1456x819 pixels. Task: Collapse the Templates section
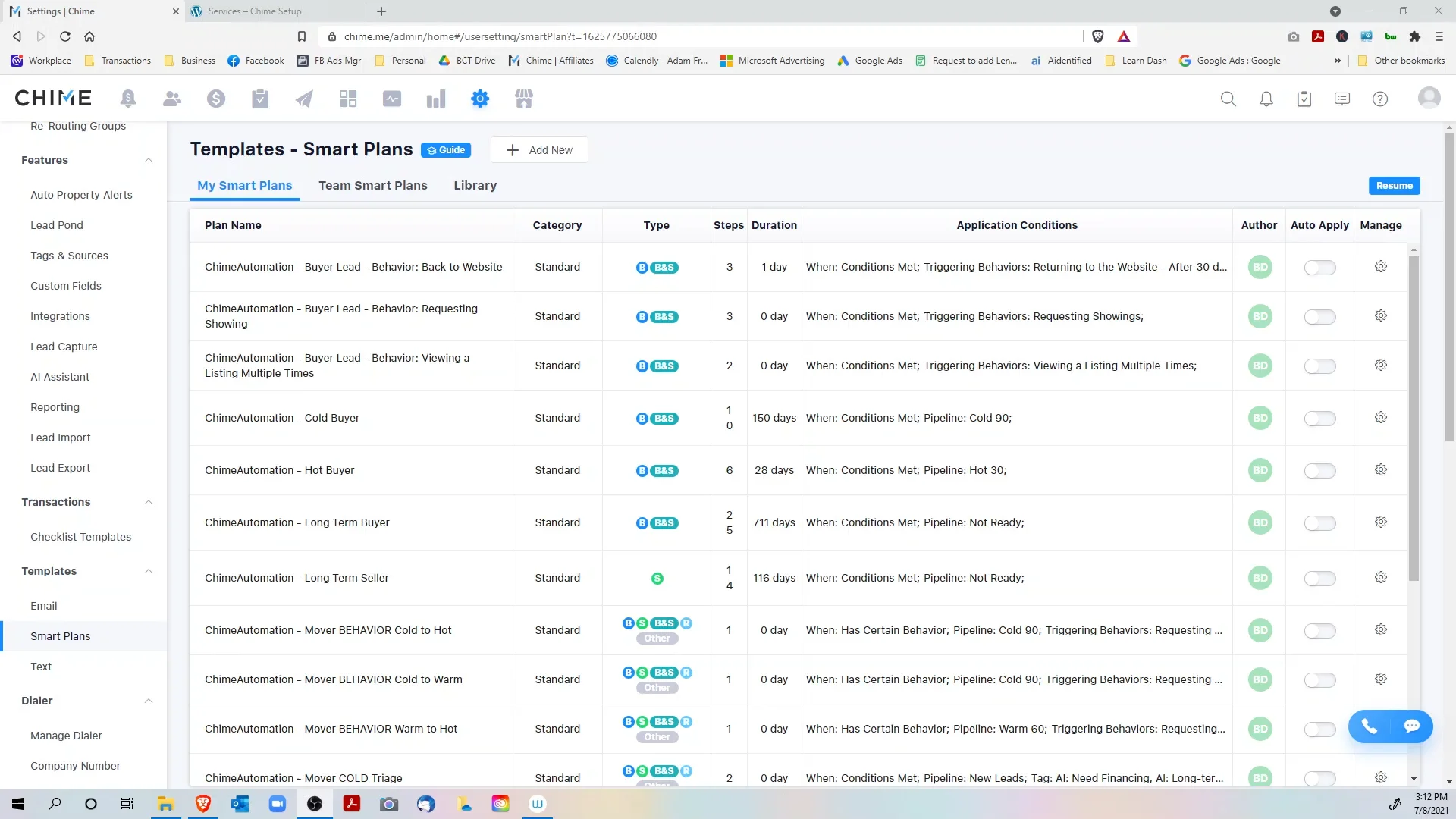[149, 571]
